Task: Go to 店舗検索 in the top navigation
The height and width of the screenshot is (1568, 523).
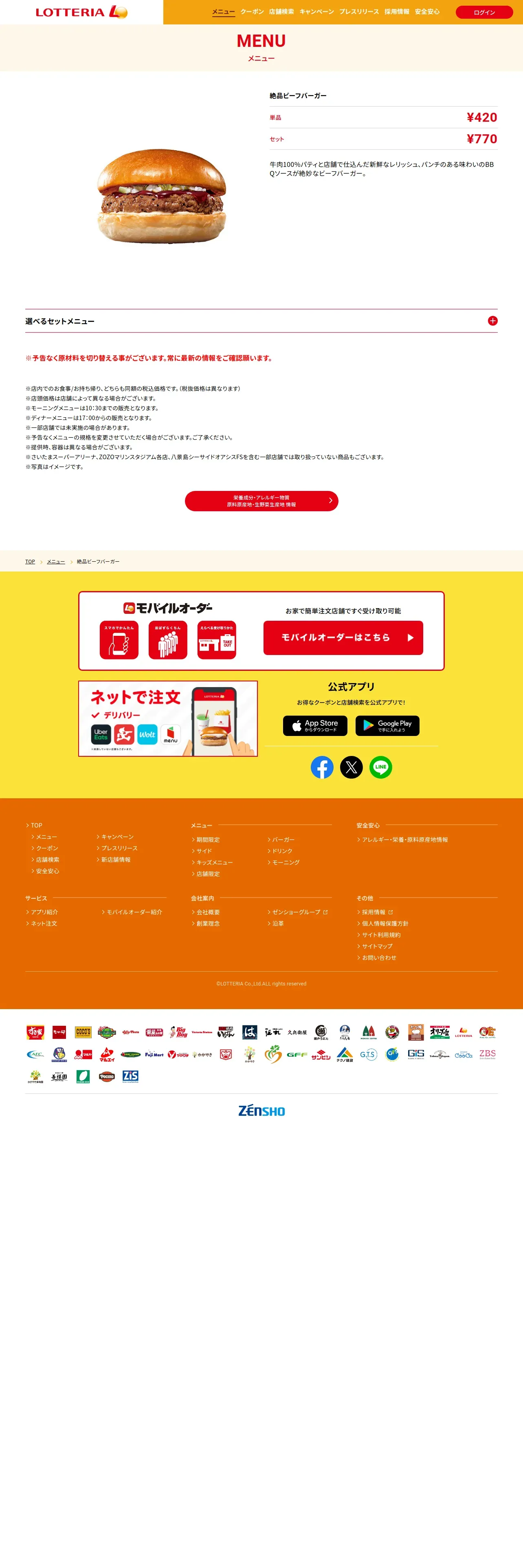Action: point(281,11)
